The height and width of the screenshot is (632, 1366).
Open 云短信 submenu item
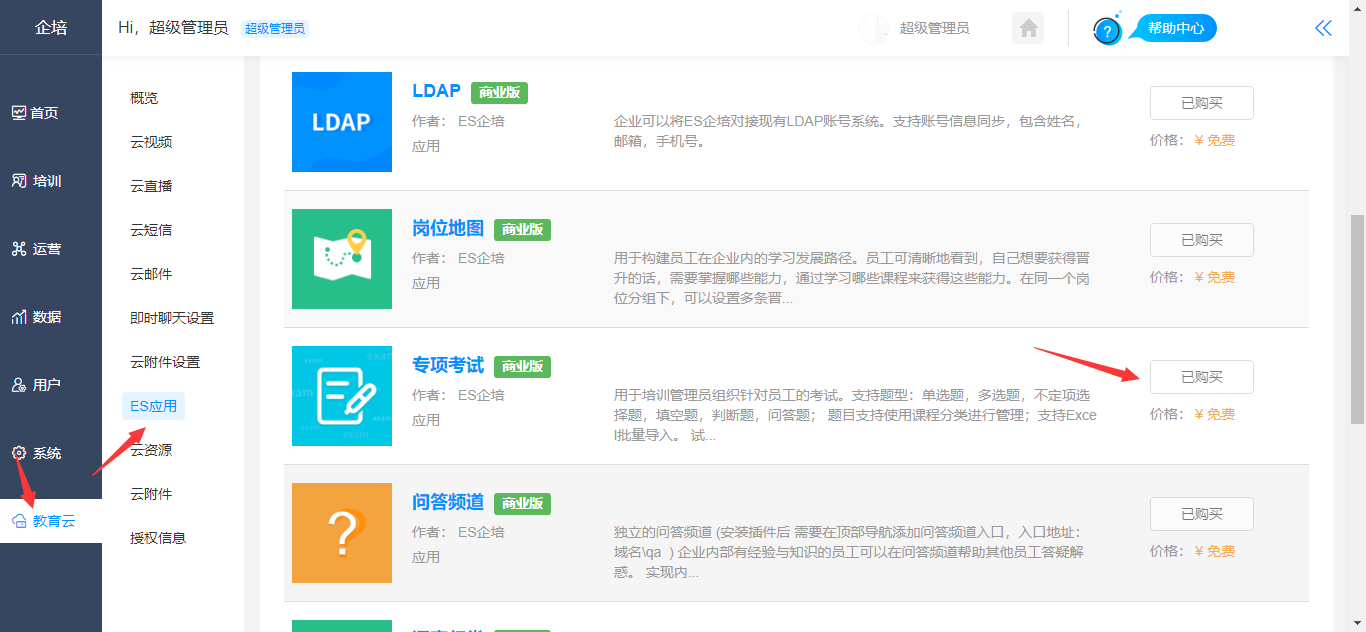click(151, 230)
